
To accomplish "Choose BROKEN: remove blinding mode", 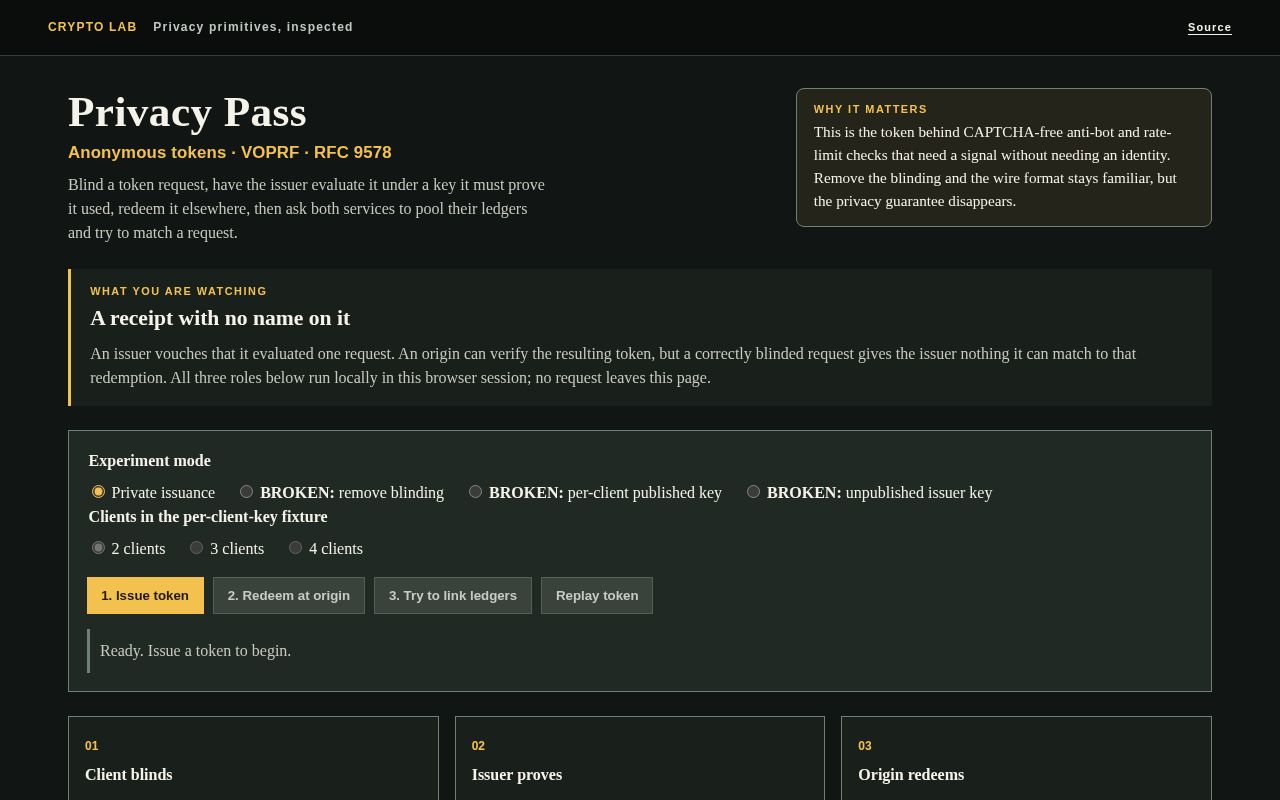I will coord(246,492).
